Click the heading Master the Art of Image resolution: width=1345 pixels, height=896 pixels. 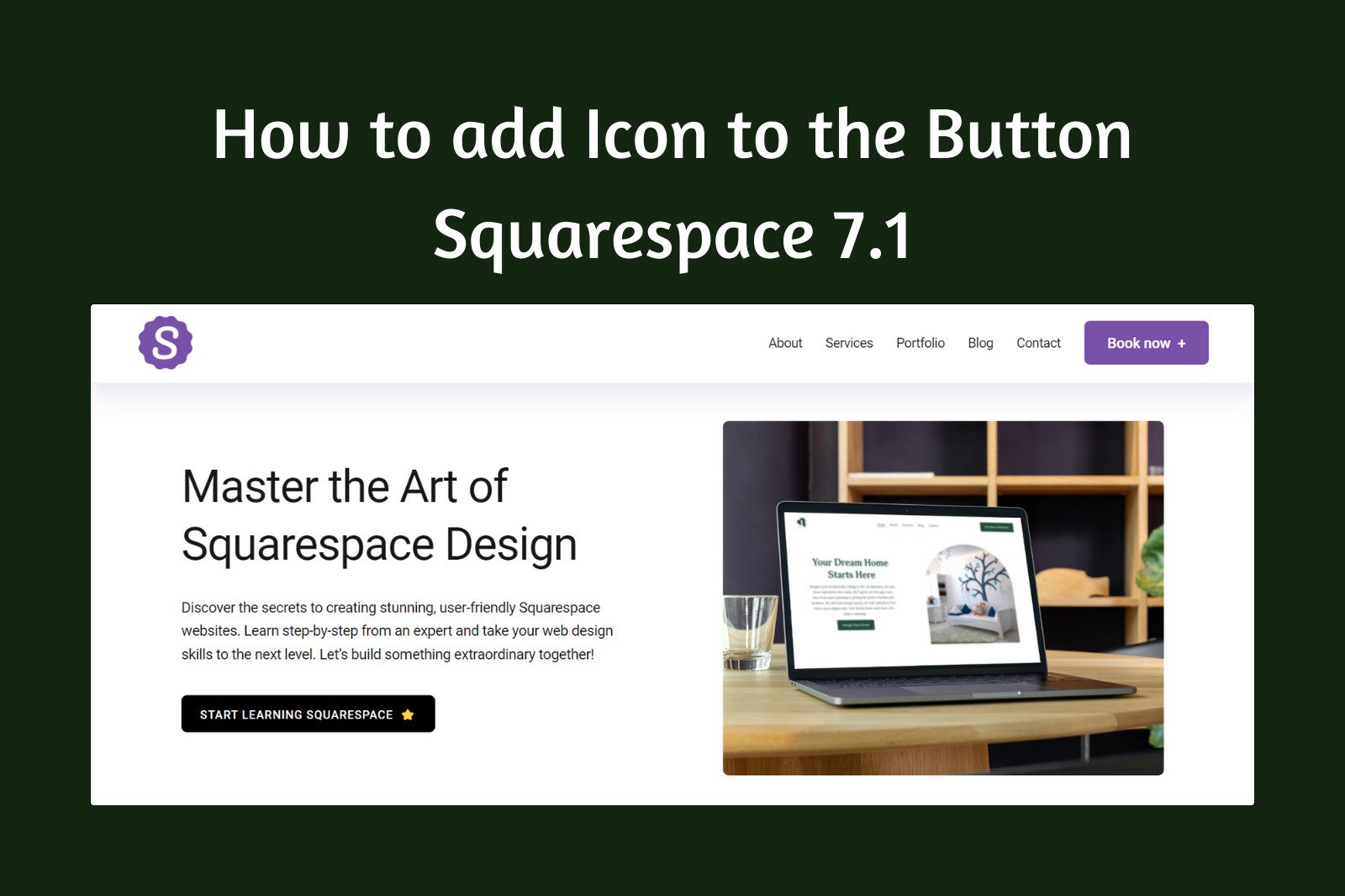coord(345,487)
